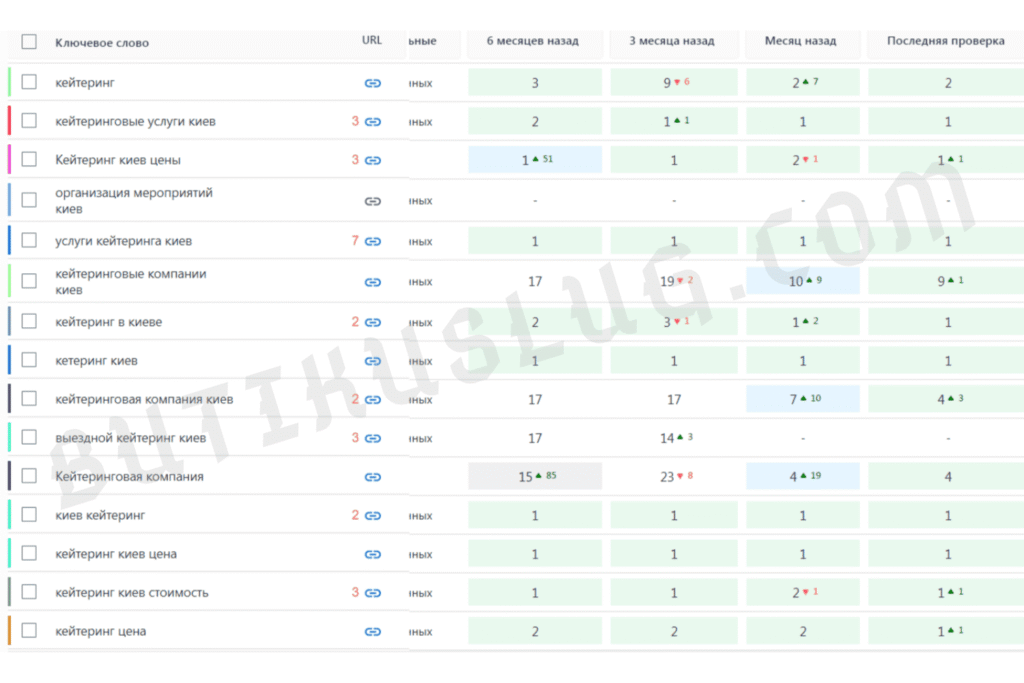Screen dimensions: 1024x683
Task: Click 6-month cell for Кейтеринг киев цены
Action: tap(535, 159)
